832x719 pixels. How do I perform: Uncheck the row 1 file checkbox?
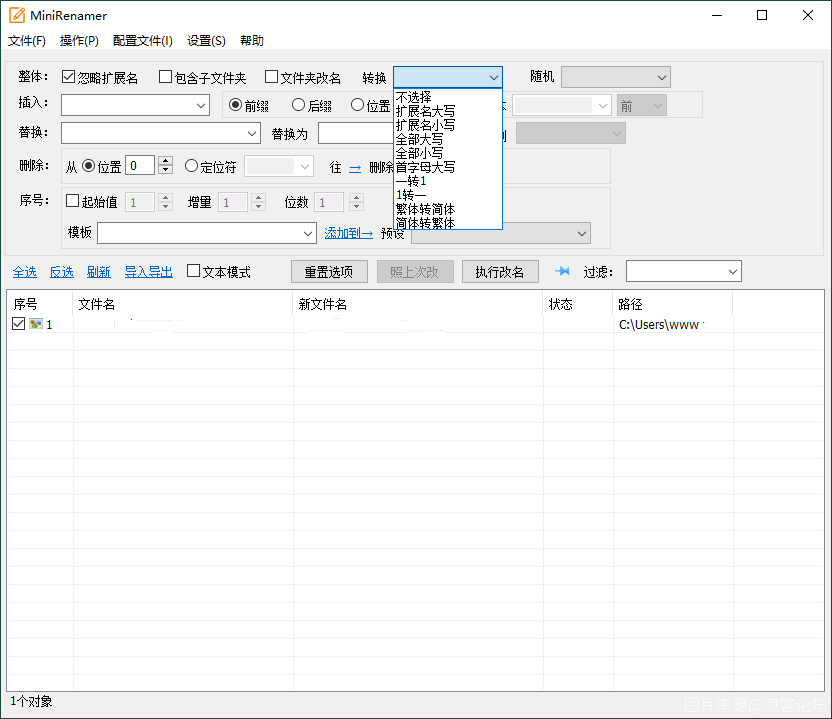(19, 324)
